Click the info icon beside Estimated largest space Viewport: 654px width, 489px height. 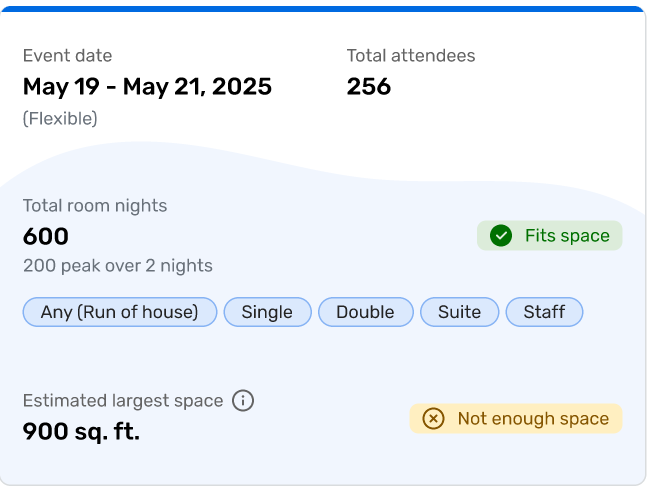click(243, 401)
